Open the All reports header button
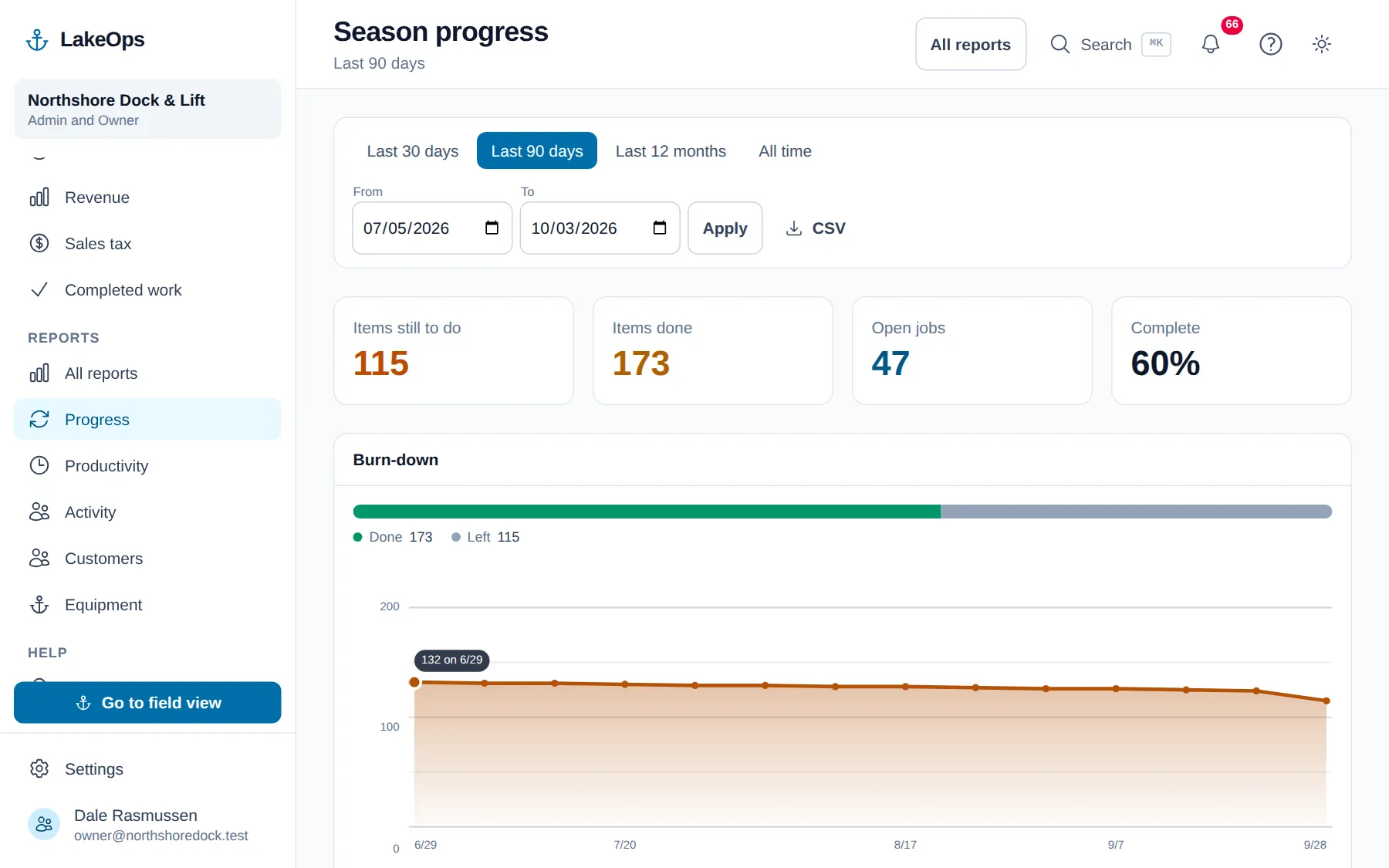Image resolution: width=1389 pixels, height=868 pixels. point(971,44)
